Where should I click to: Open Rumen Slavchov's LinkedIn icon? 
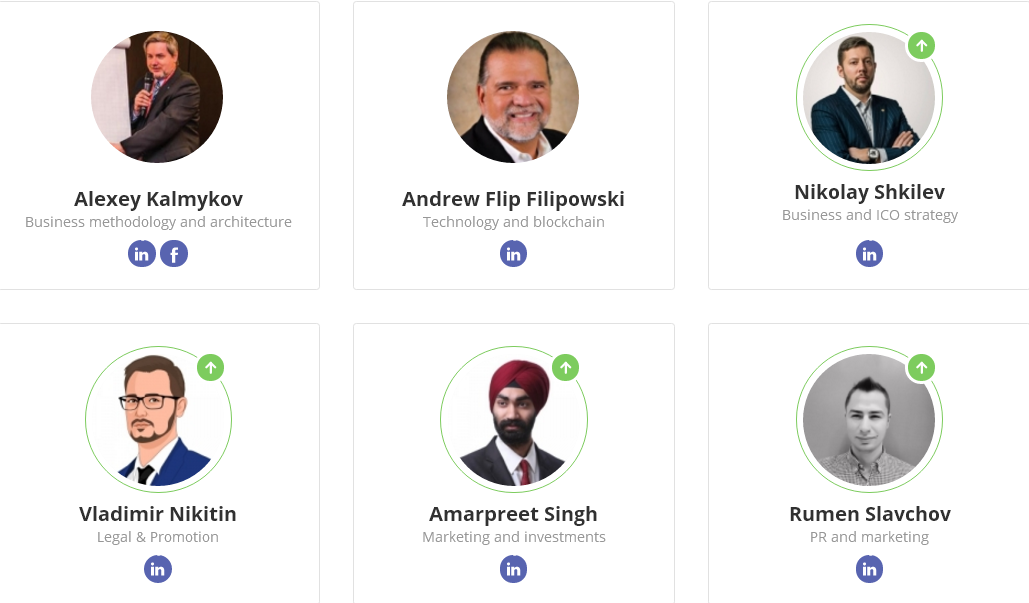click(869, 569)
